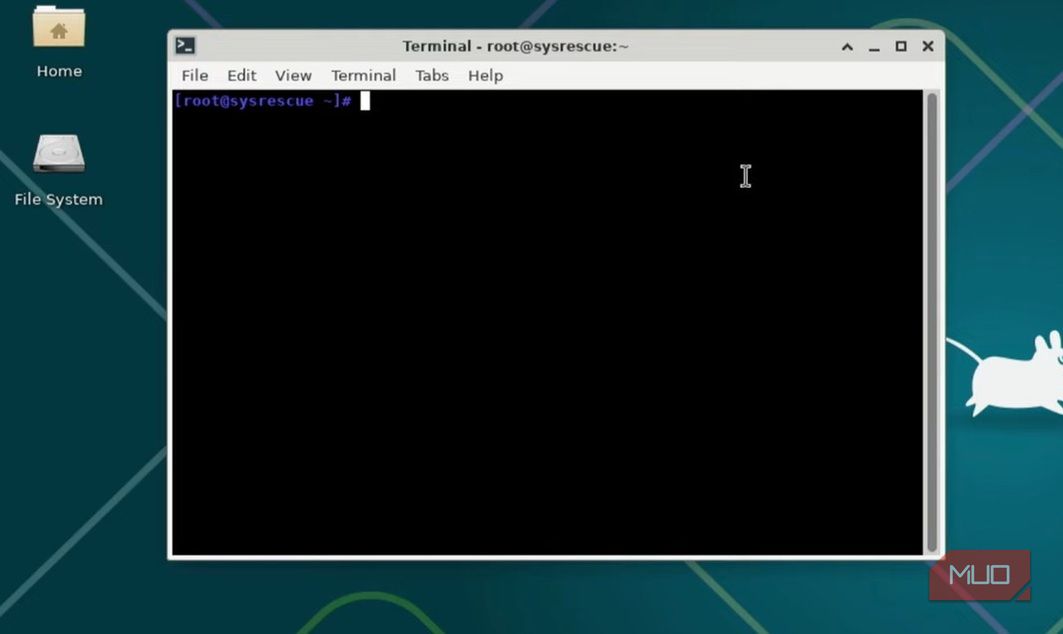Viewport: 1063px width, 634px height.
Task: Minimize the Terminal window
Action: (x=874, y=47)
